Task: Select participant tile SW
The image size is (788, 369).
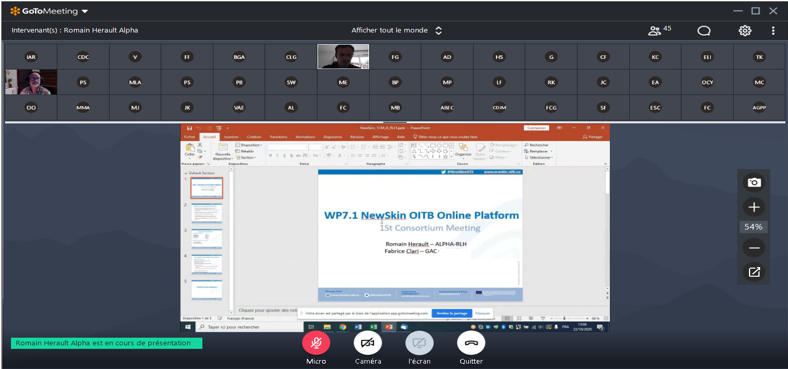Action: click(x=291, y=82)
